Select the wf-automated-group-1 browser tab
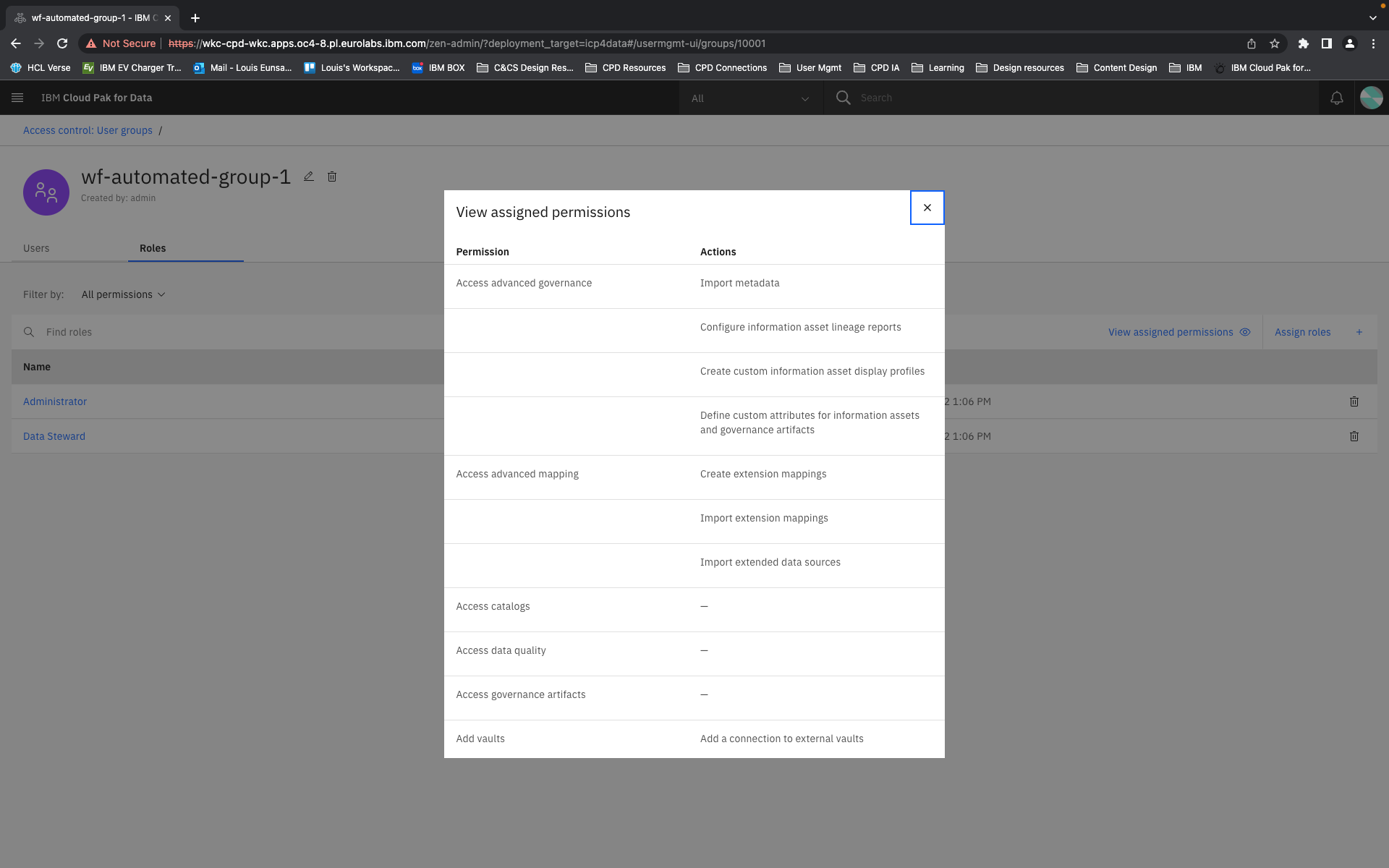The image size is (1389, 868). click(x=93, y=18)
